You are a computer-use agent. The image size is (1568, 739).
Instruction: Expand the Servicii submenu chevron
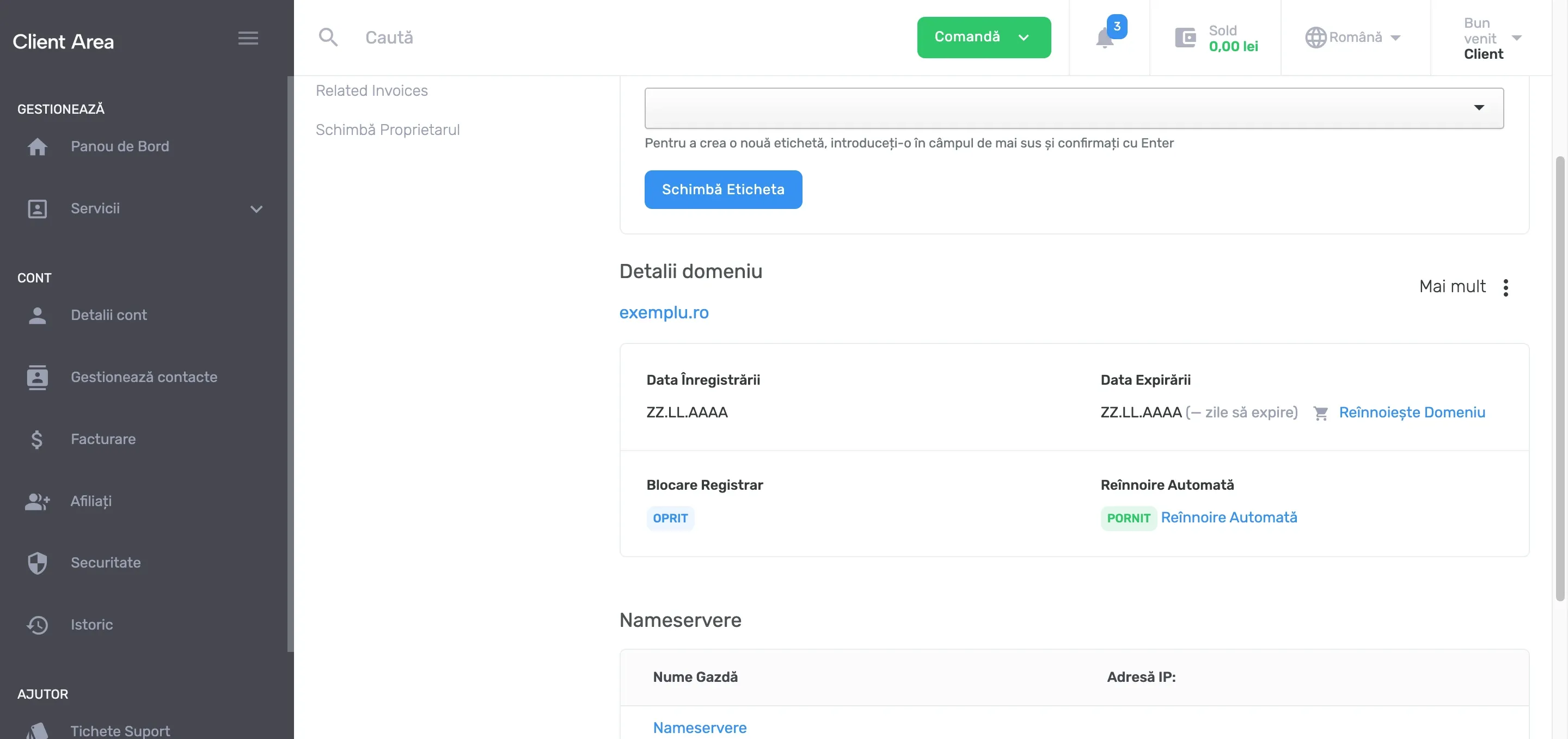point(256,208)
